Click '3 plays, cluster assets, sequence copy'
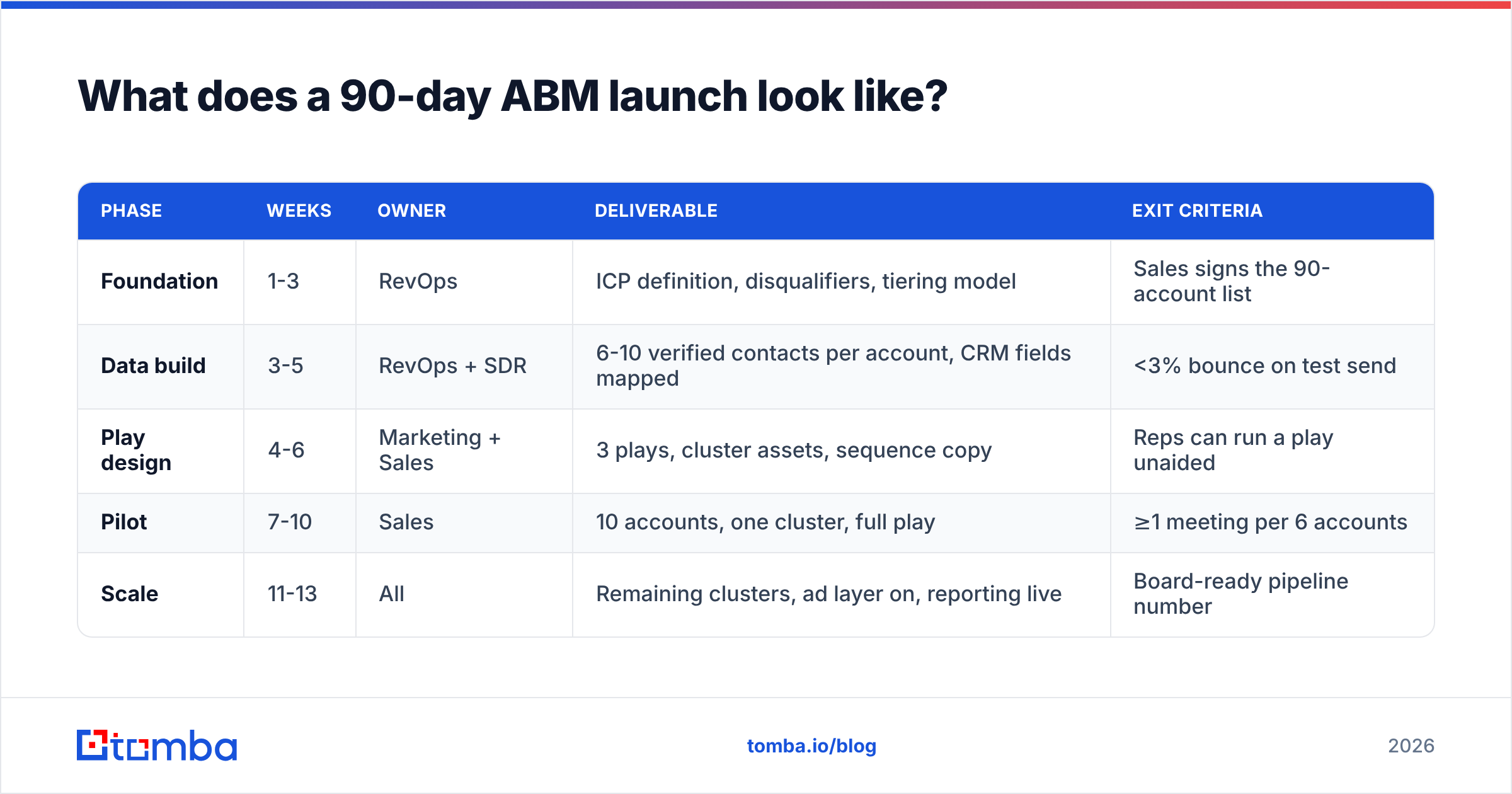 (794, 450)
